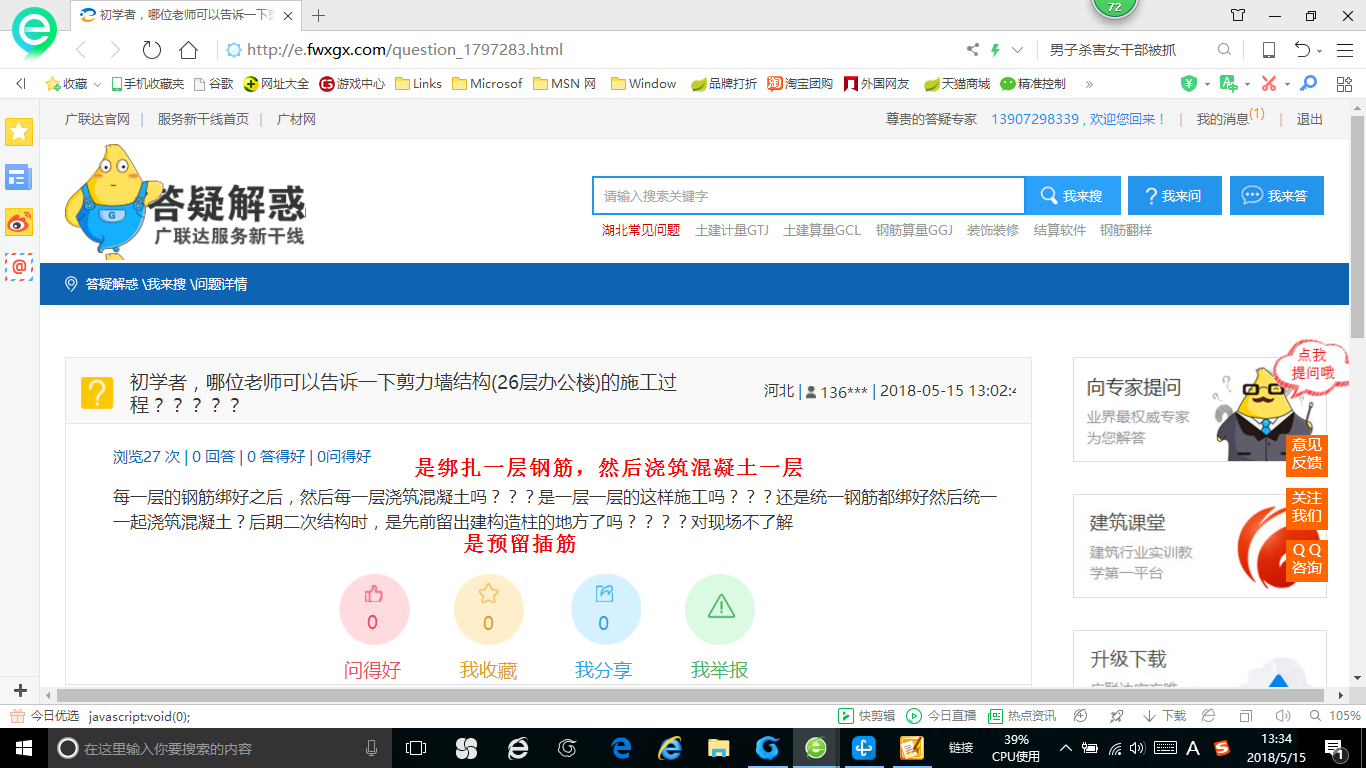
Task: Click the green yen shield icon
Action: 1189,84
